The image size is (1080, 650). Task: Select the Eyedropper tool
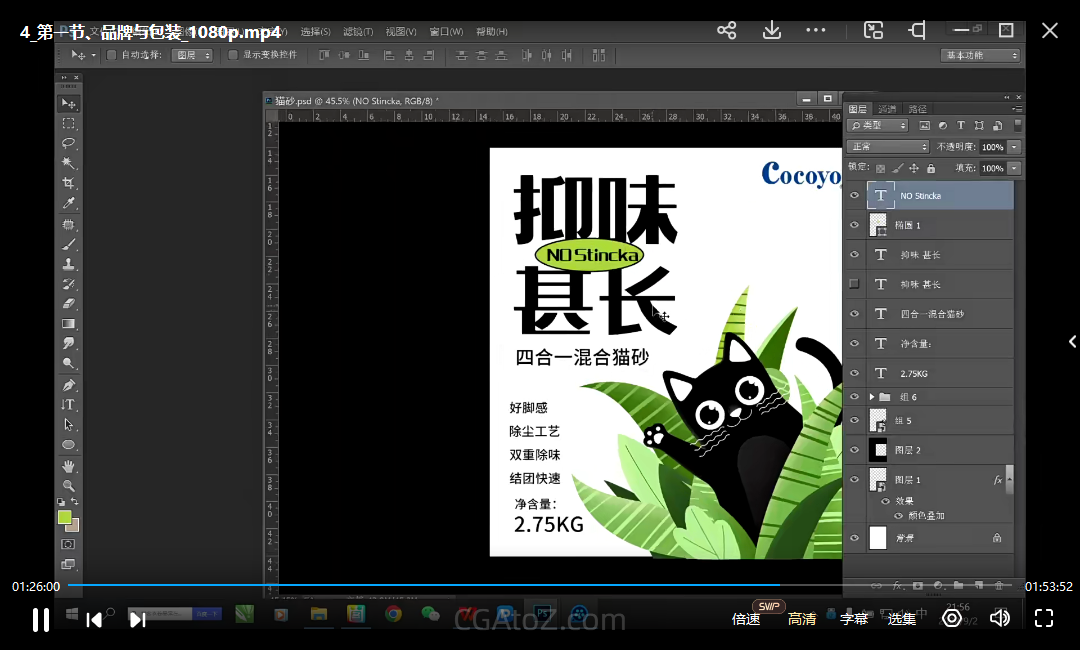point(68,203)
